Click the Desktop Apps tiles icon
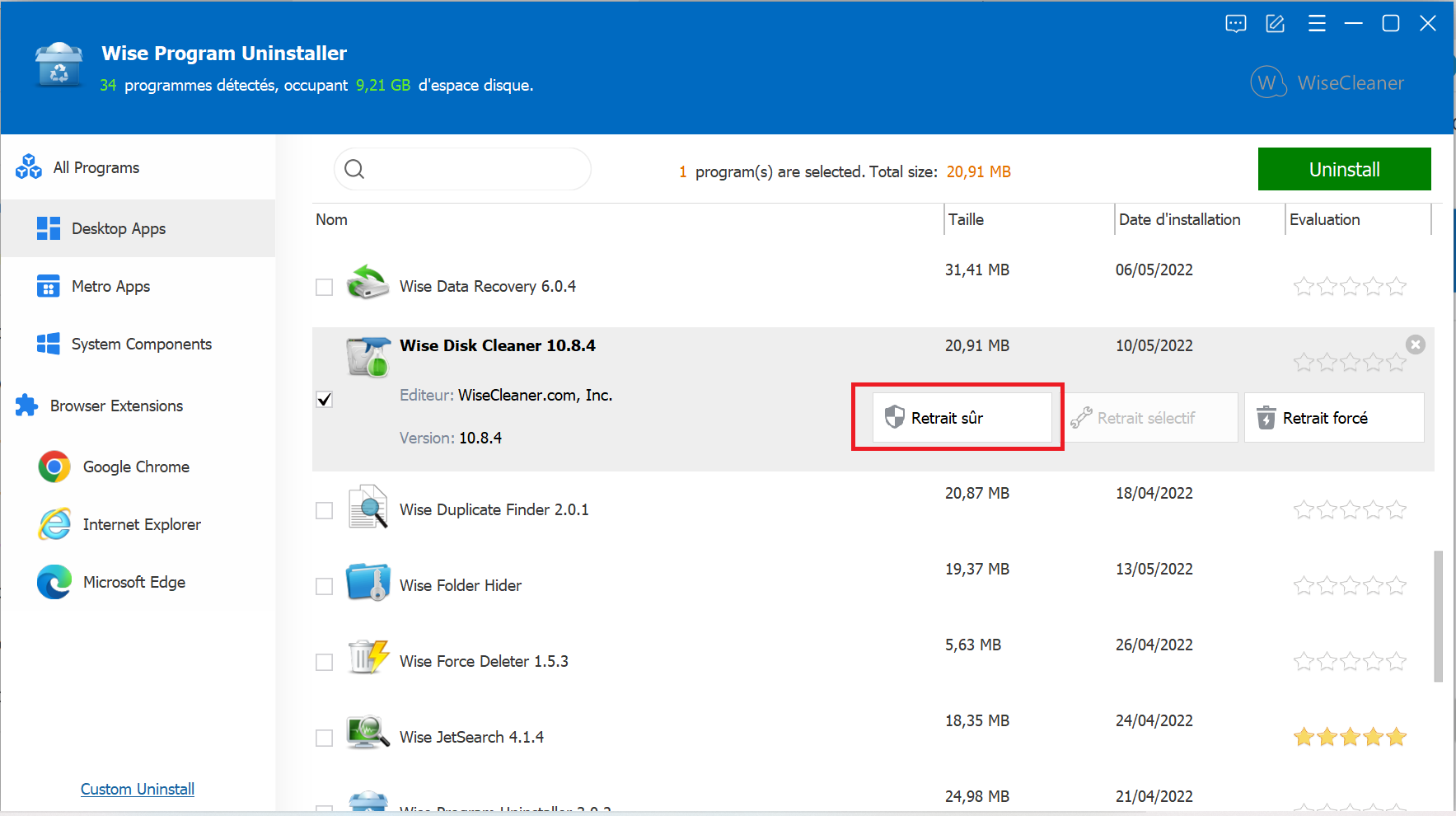This screenshot has width=1456, height=816. [49, 228]
